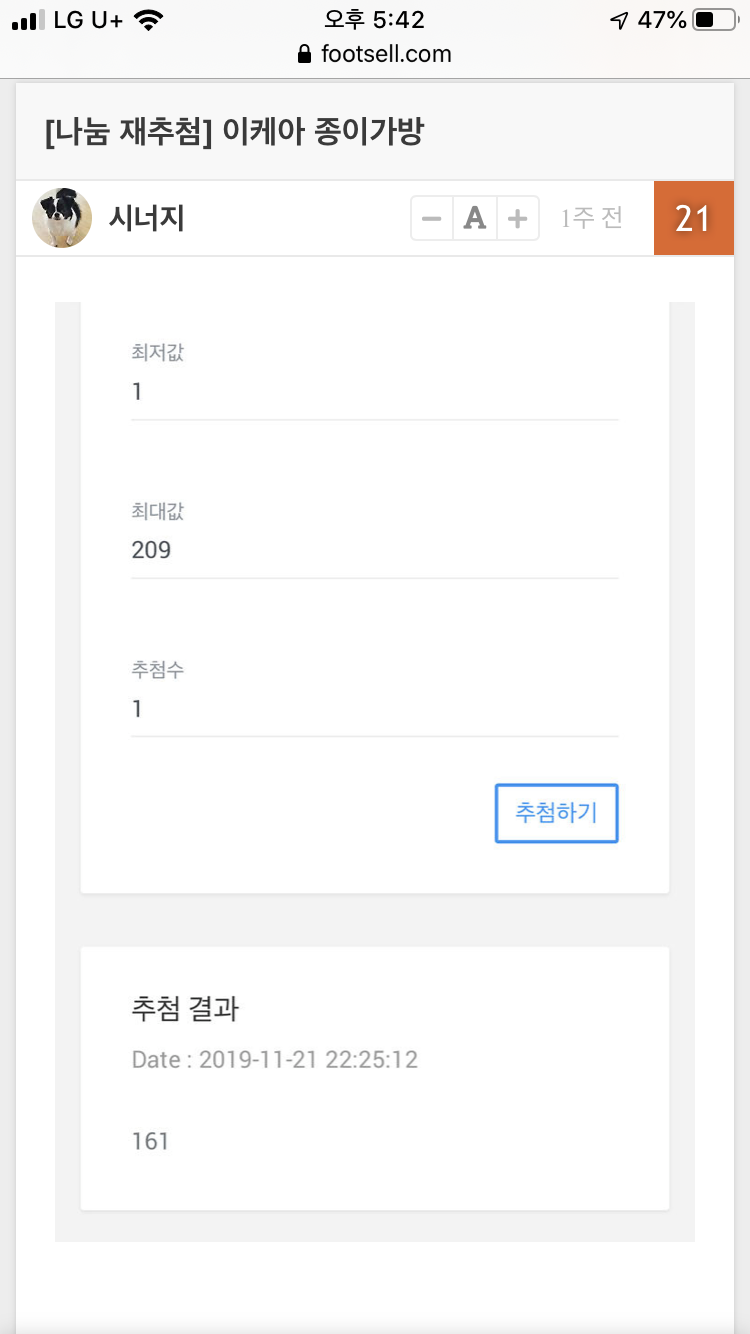This screenshot has height=1334, width=750.
Task: Tap the location arrow status icon
Action: (x=619, y=20)
